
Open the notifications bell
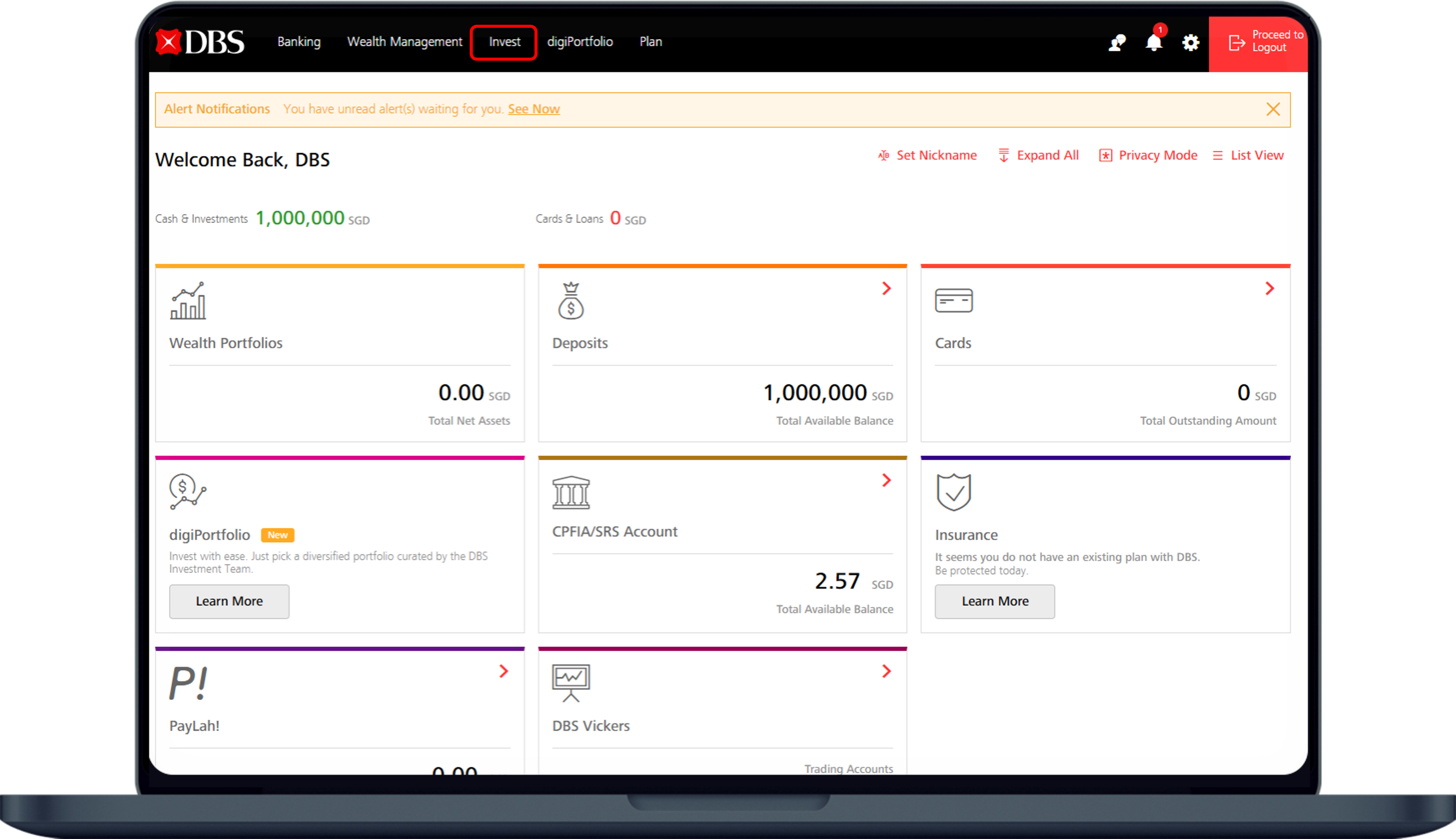(1154, 43)
